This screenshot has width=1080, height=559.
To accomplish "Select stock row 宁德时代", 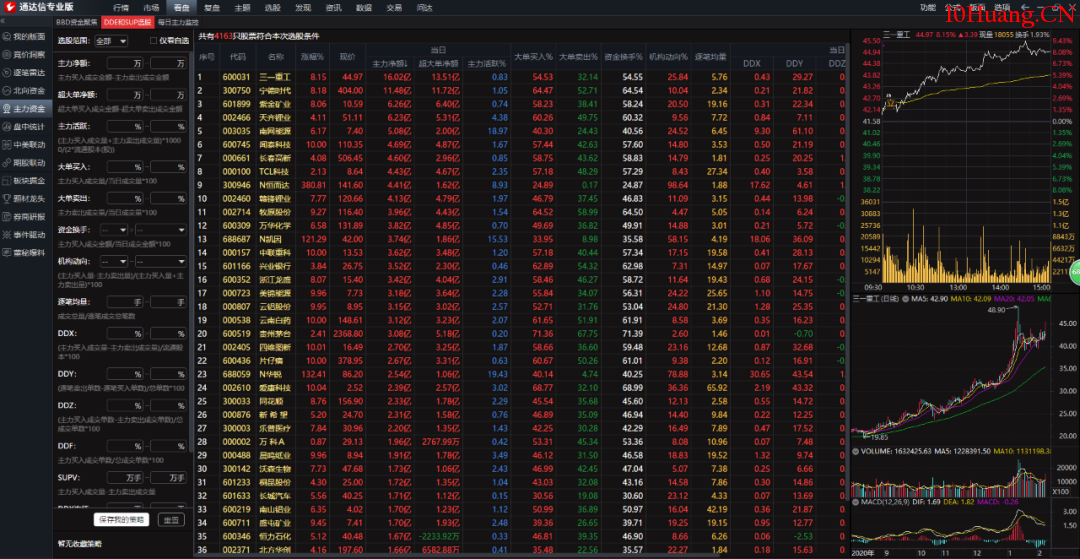I will (520, 90).
